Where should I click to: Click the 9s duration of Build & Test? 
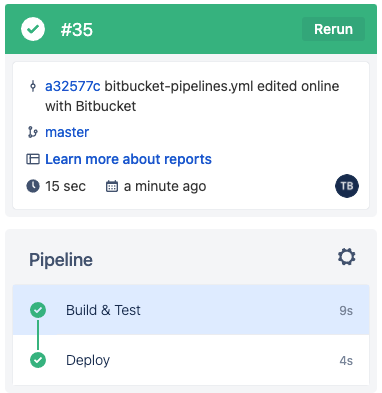pyautogui.click(x=346, y=311)
